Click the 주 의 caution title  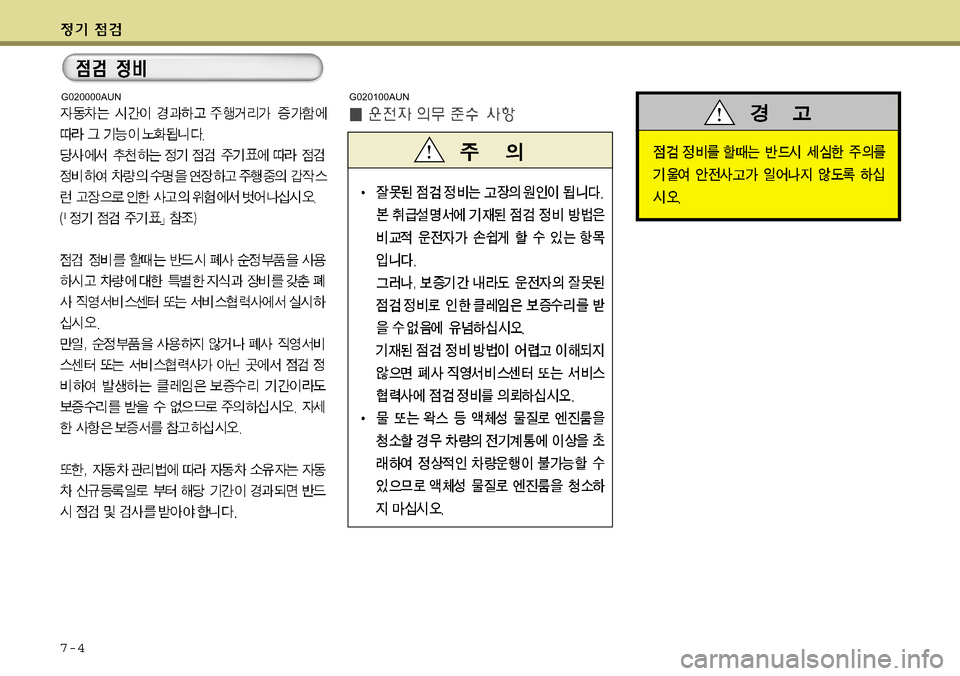[492, 151]
